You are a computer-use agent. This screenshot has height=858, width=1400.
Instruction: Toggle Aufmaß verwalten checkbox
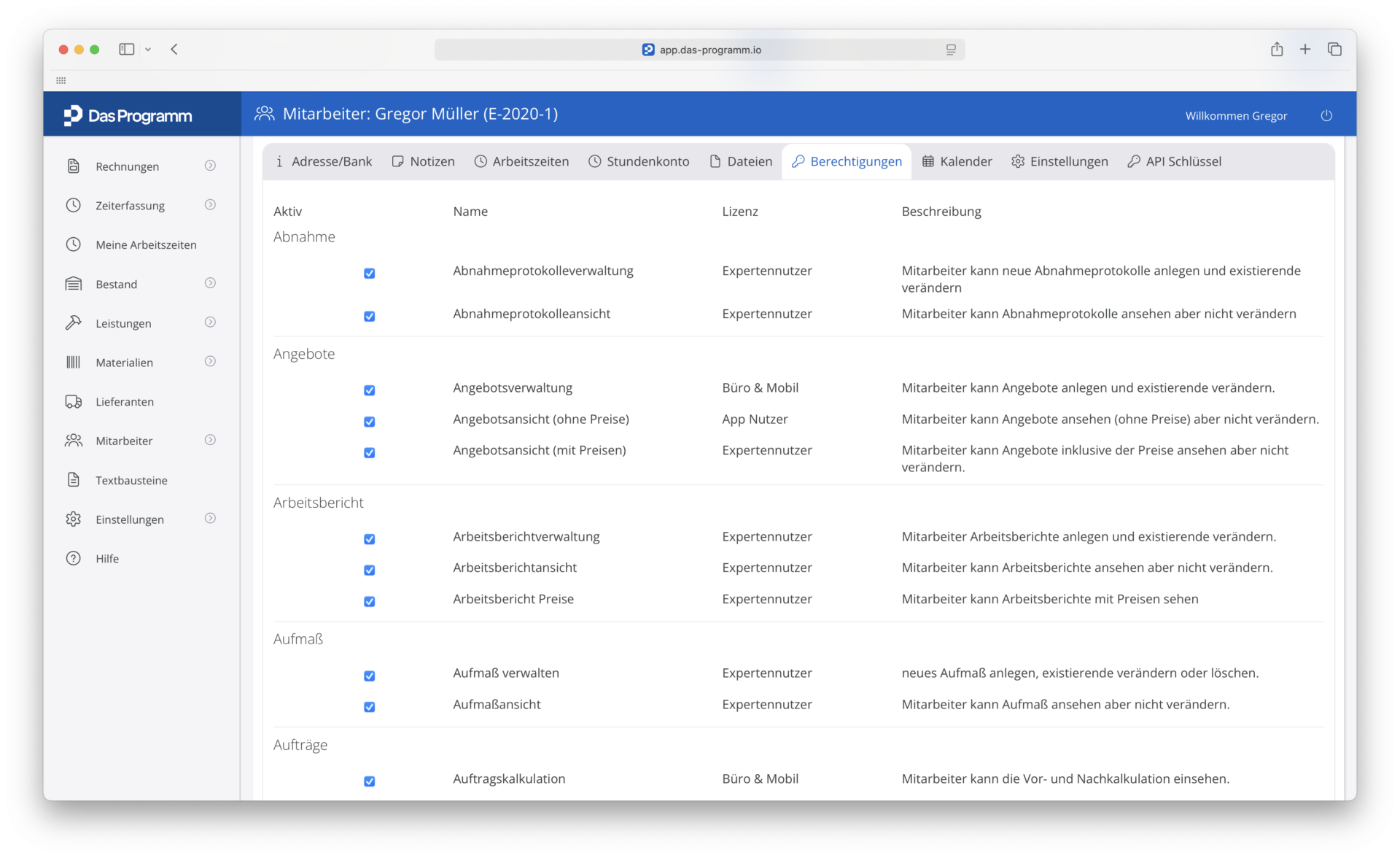click(370, 676)
